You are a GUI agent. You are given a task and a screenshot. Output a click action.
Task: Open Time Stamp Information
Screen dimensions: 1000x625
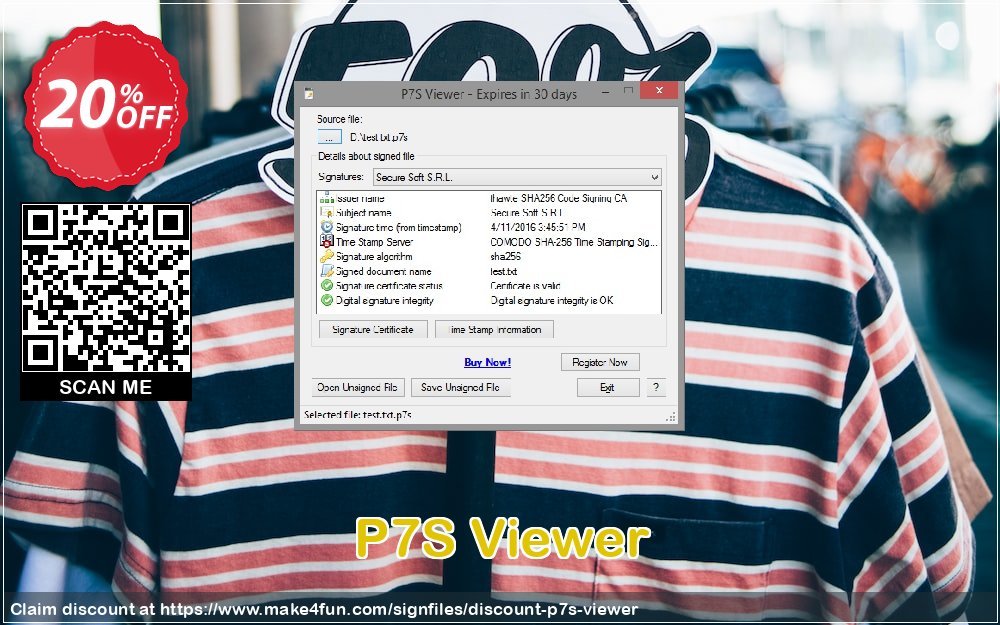pyautogui.click(x=494, y=330)
